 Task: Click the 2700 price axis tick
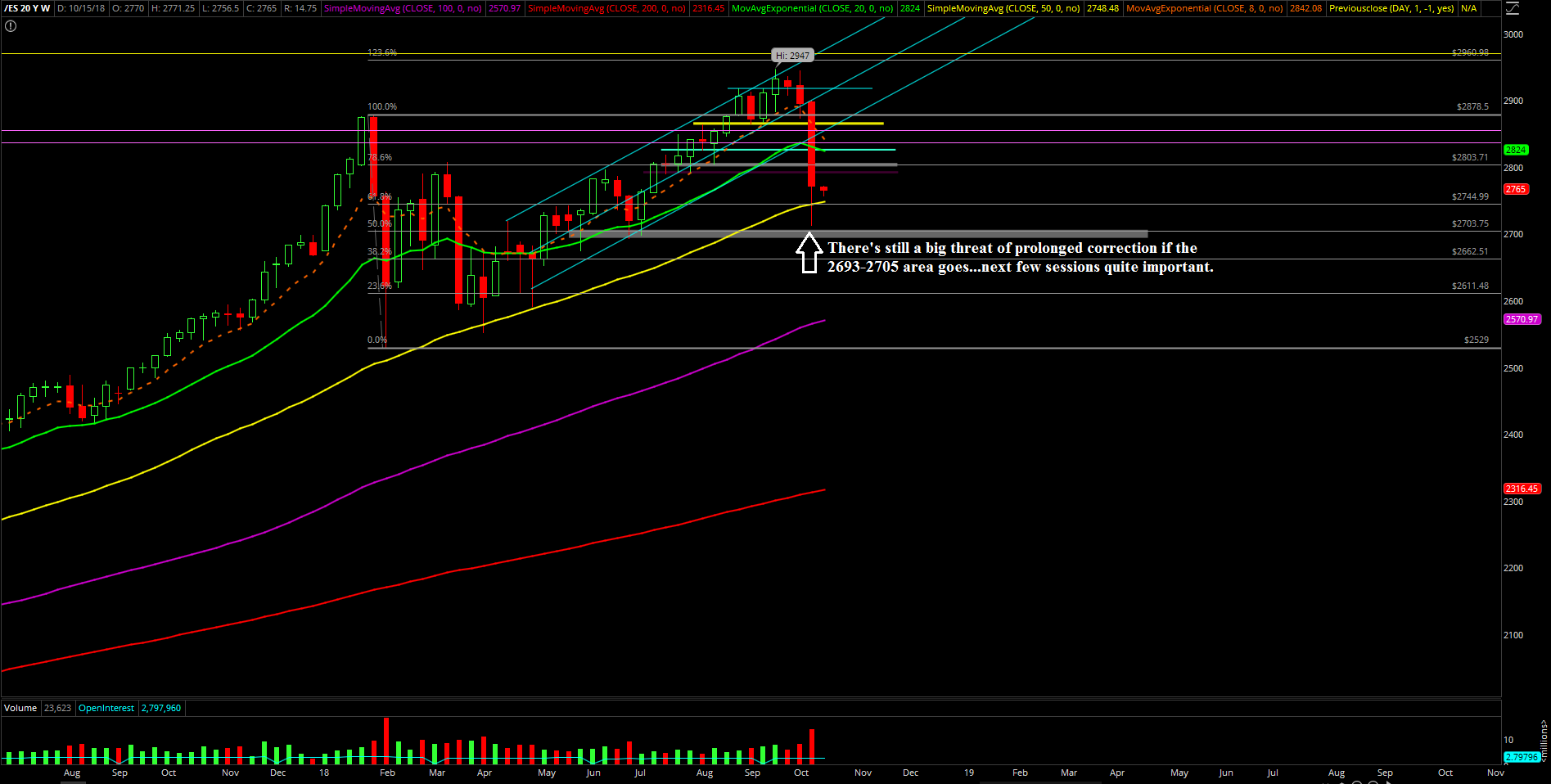click(1513, 234)
